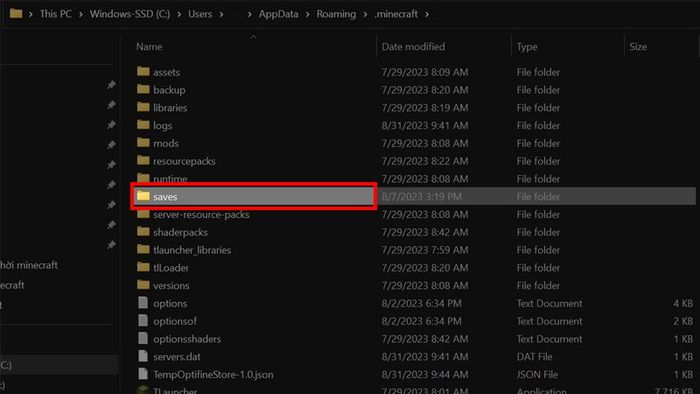Select the resourcepacks folder
Viewport: 700px width, 394px height.
tap(184, 161)
